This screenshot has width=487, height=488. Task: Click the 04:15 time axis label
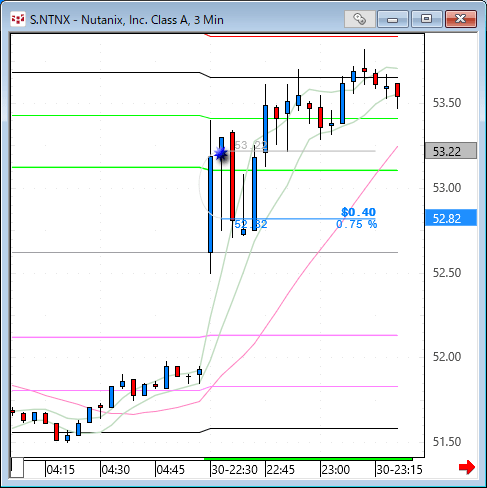[60, 470]
